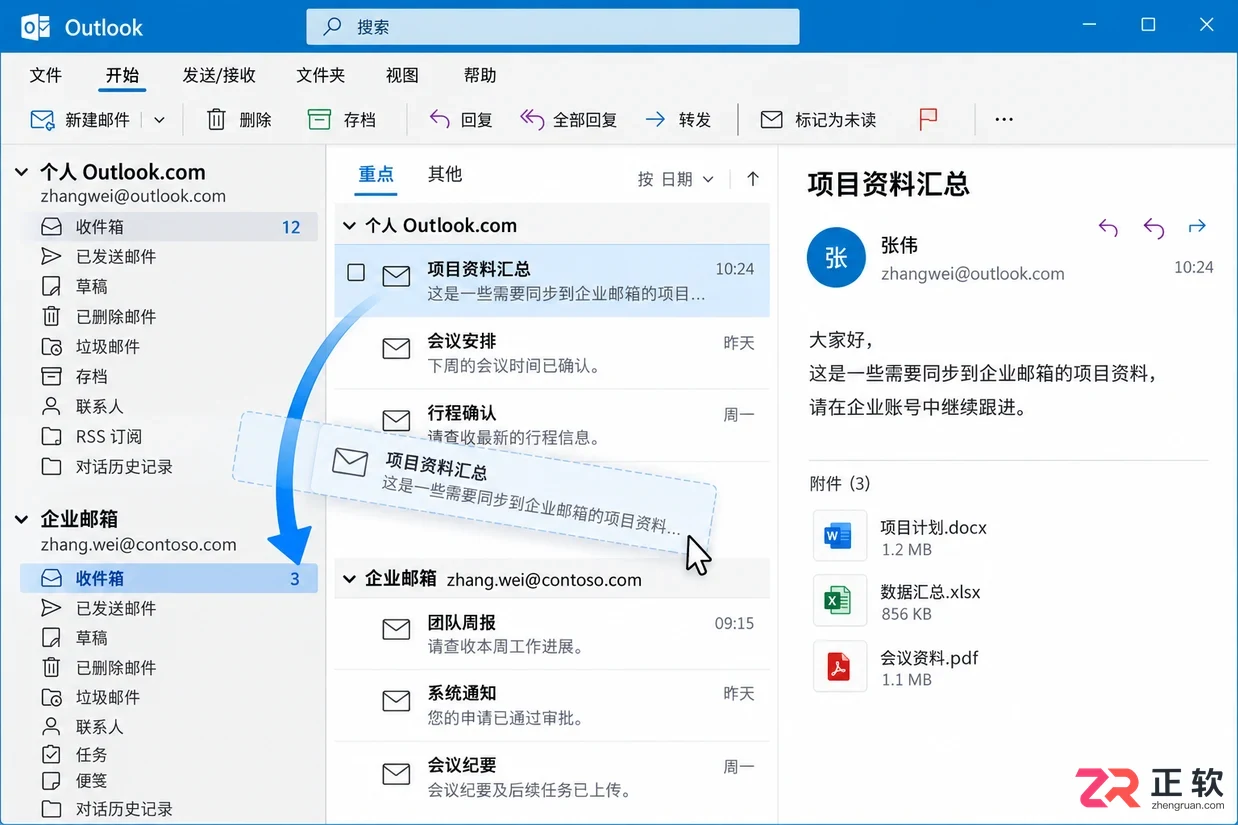1238x825 pixels.
Task: Click reply-all arrow in reading pane header
Action: [x=1154, y=228]
